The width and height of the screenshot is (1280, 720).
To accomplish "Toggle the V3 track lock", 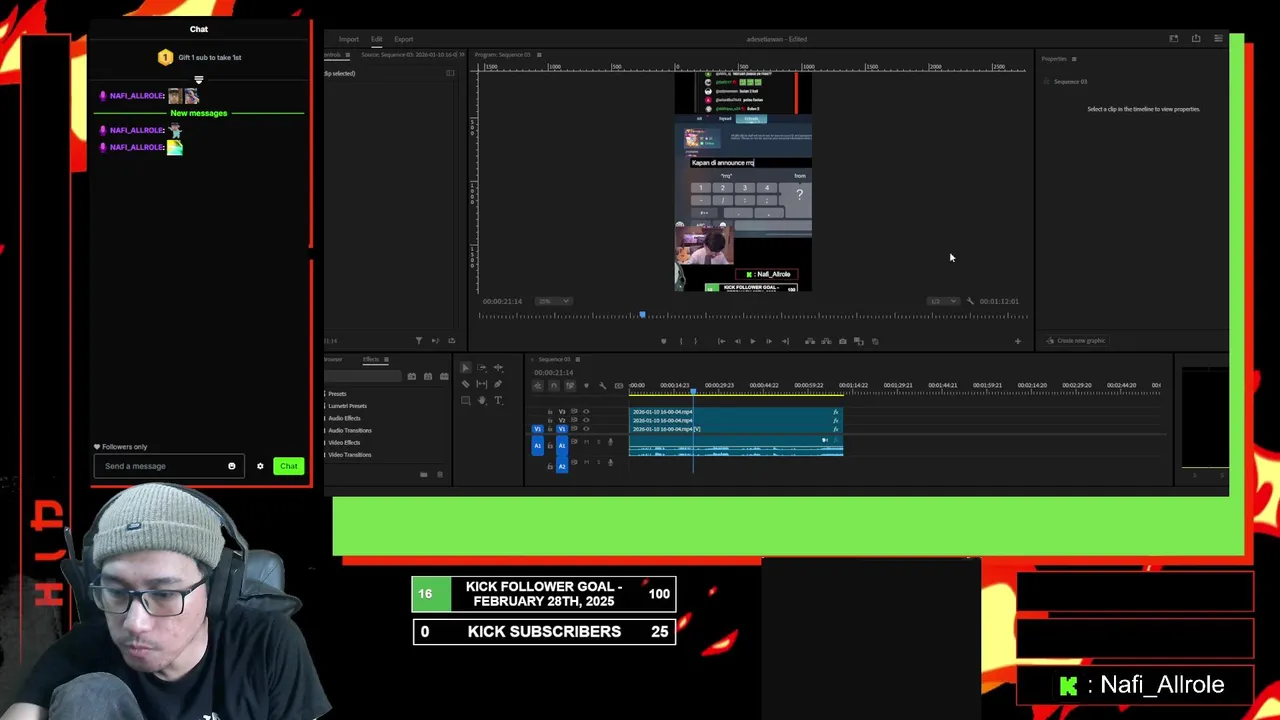I will coord(550,411).
